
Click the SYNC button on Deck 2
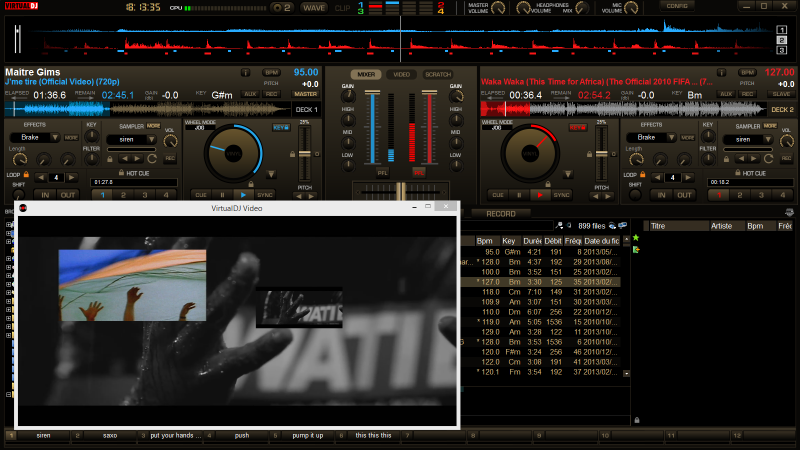point(561,195)
